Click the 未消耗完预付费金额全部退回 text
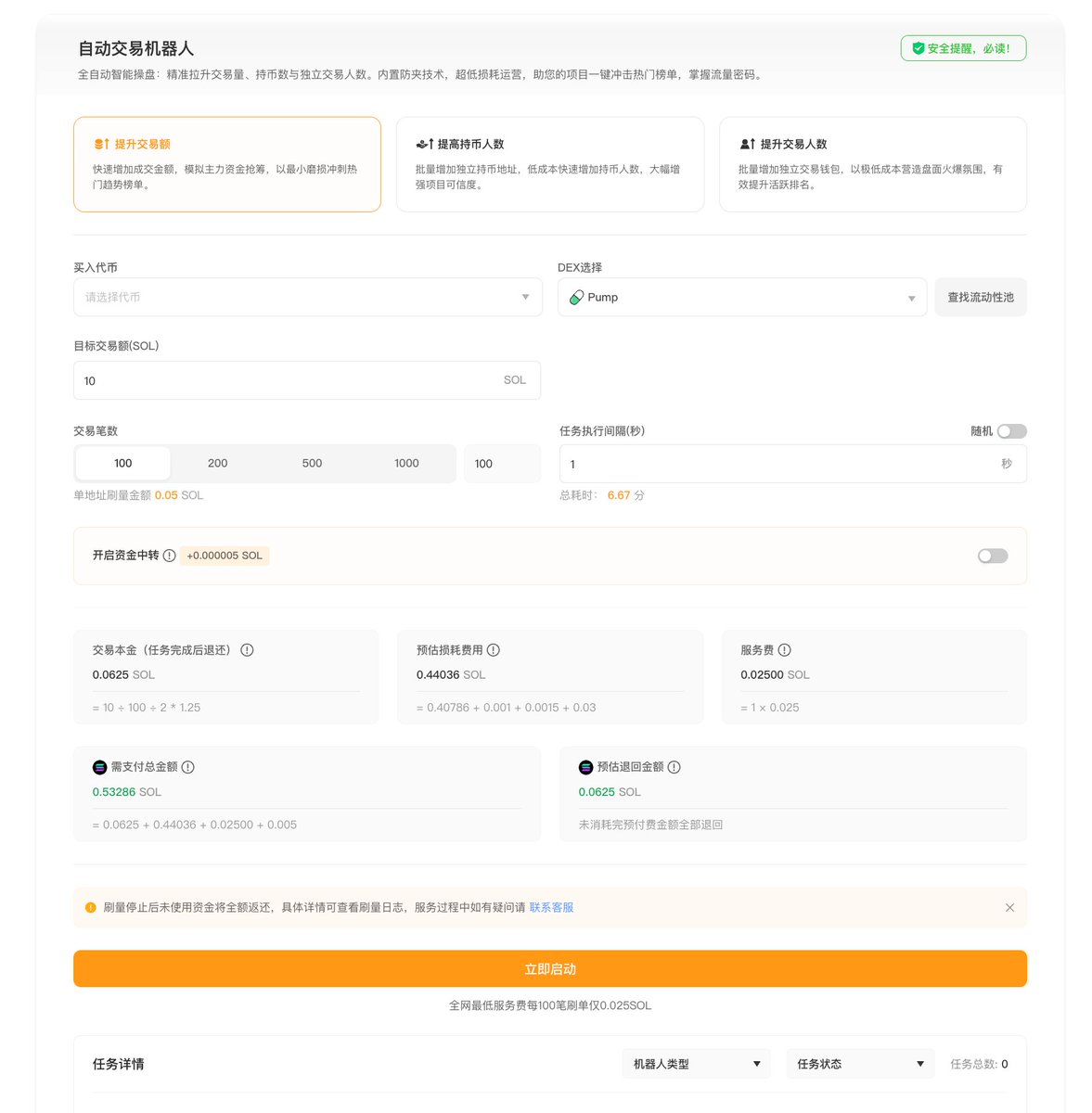The width and height of the screenshot is (1092, 1113). (x=650, y=825)
